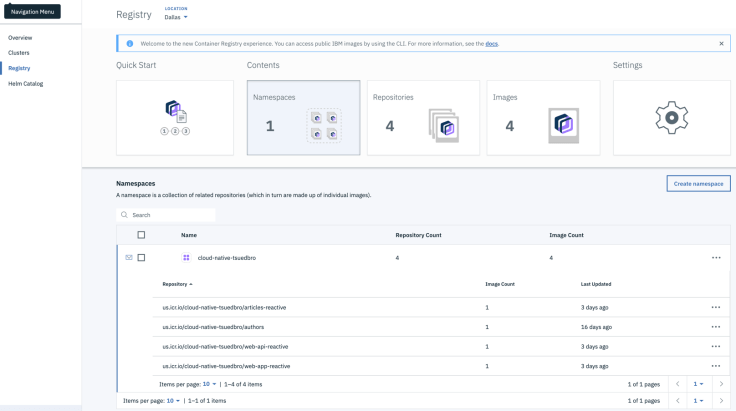This screenshot has height=411, width=736.
Task: Select all namespaces with header checkbox
Action: coord(141,235)
